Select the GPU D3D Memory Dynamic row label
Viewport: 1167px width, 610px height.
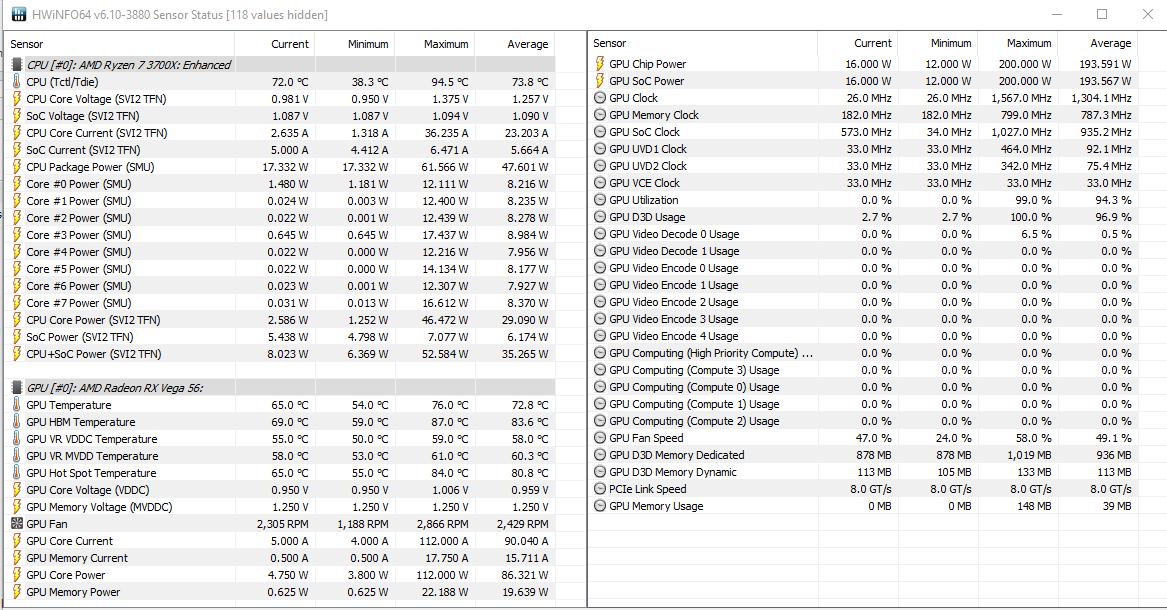673,472
